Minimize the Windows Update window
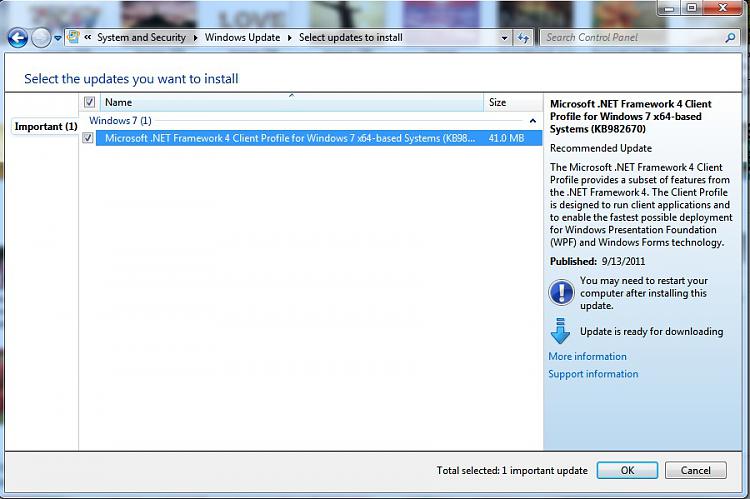 point(669,8)
